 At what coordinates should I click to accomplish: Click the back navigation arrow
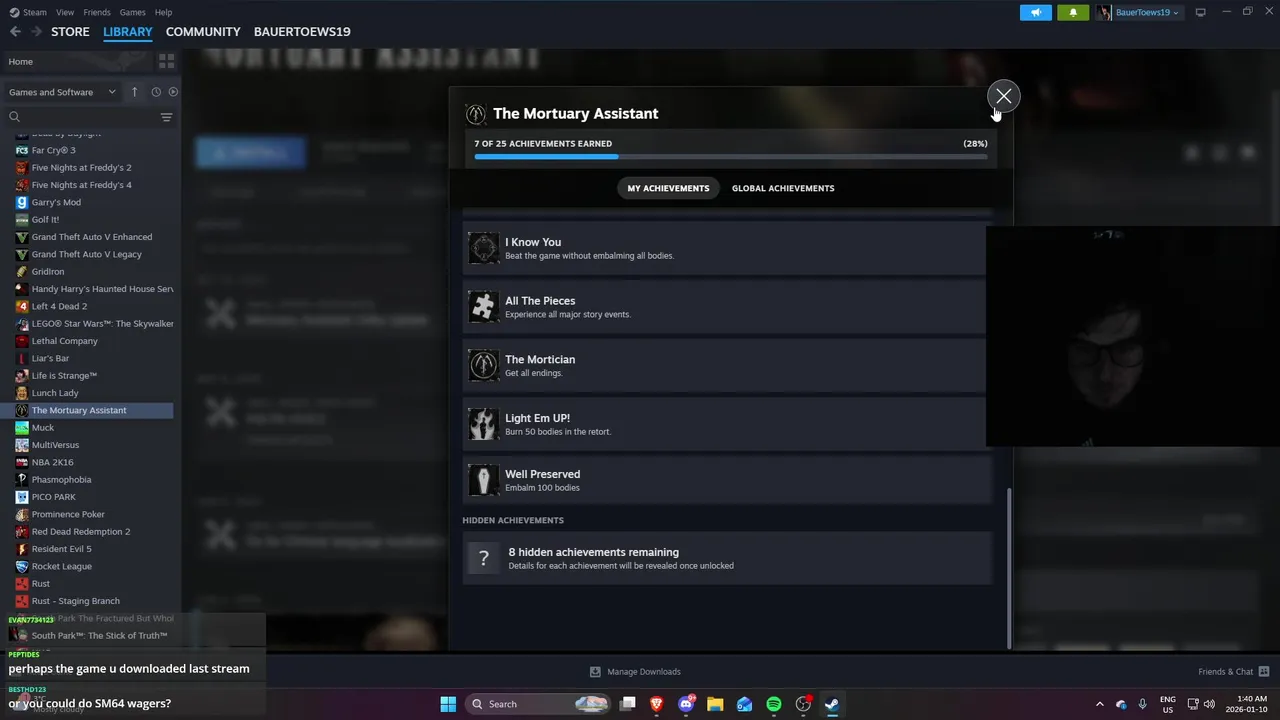pos(15,32)
